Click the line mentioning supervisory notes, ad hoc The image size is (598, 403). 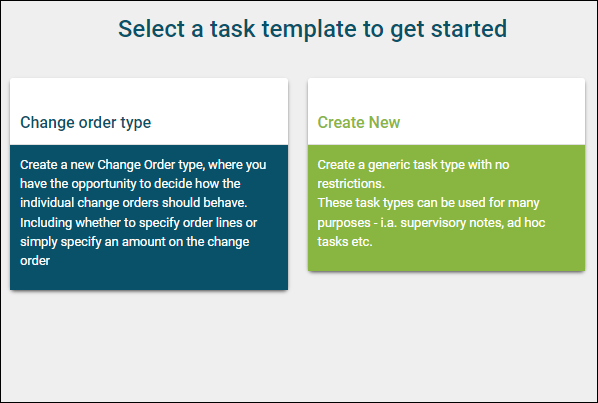tap(431, 222)
